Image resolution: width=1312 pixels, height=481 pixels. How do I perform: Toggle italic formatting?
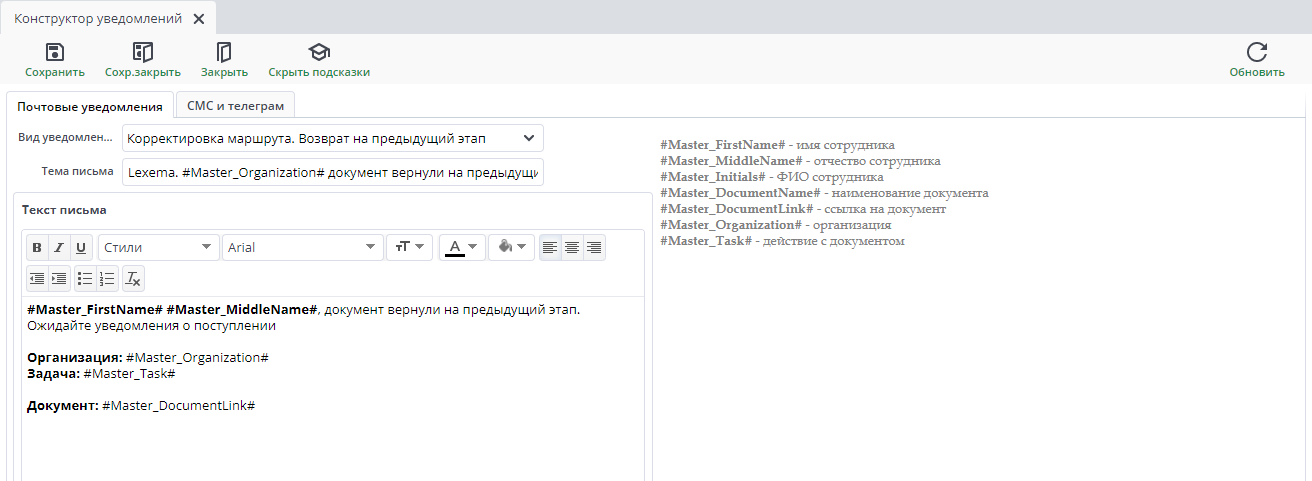tap(59, 247)
